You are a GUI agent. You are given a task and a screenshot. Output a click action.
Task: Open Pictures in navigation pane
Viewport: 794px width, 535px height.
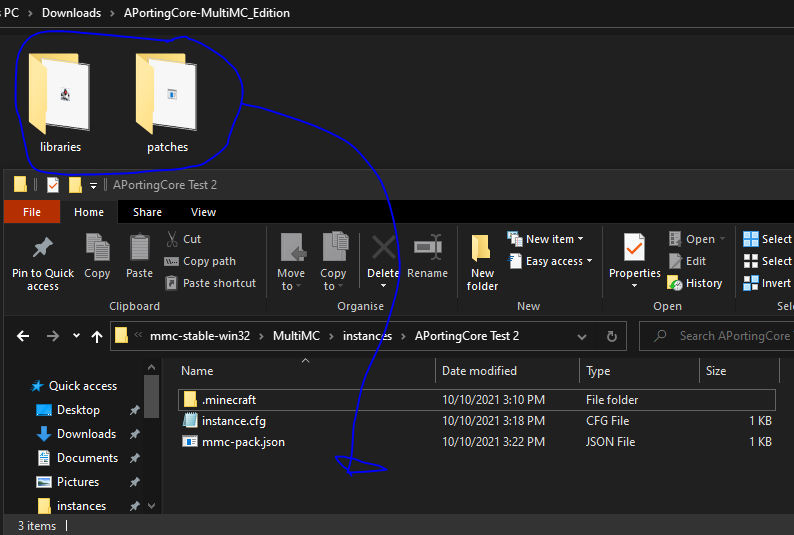tap(68, 482)
